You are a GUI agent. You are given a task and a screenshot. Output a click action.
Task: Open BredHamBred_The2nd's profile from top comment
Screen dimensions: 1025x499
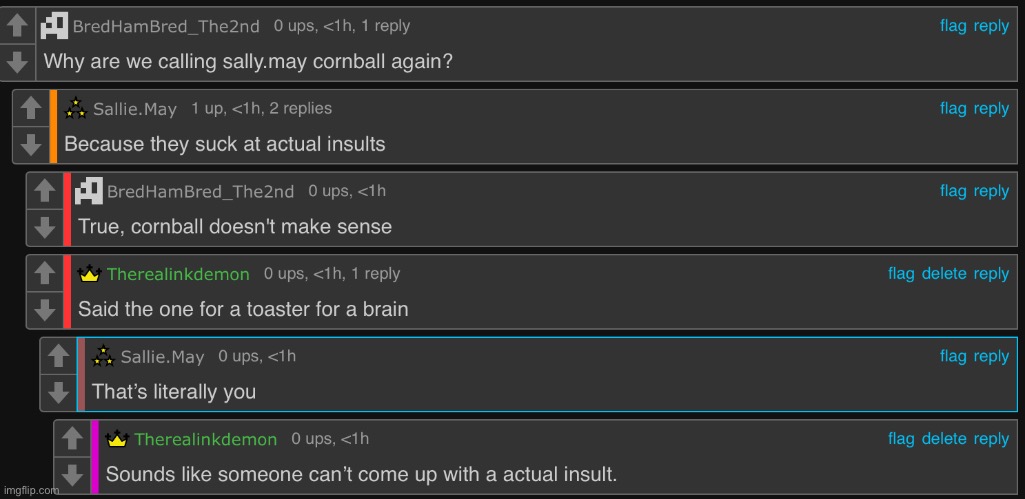pyautogui.click(x=166, y=26)
